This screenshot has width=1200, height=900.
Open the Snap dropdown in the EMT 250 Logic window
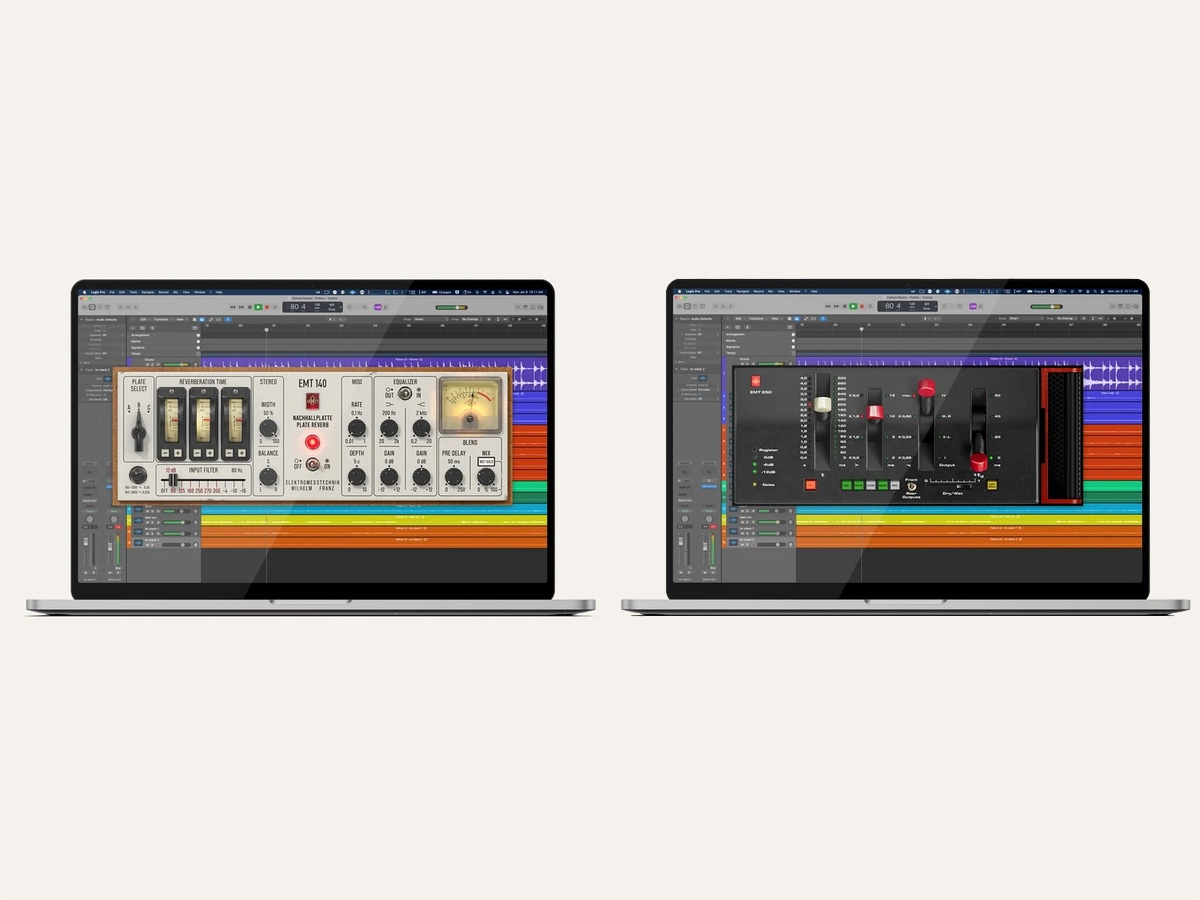pyautogui.click(x=1025, y=319)
